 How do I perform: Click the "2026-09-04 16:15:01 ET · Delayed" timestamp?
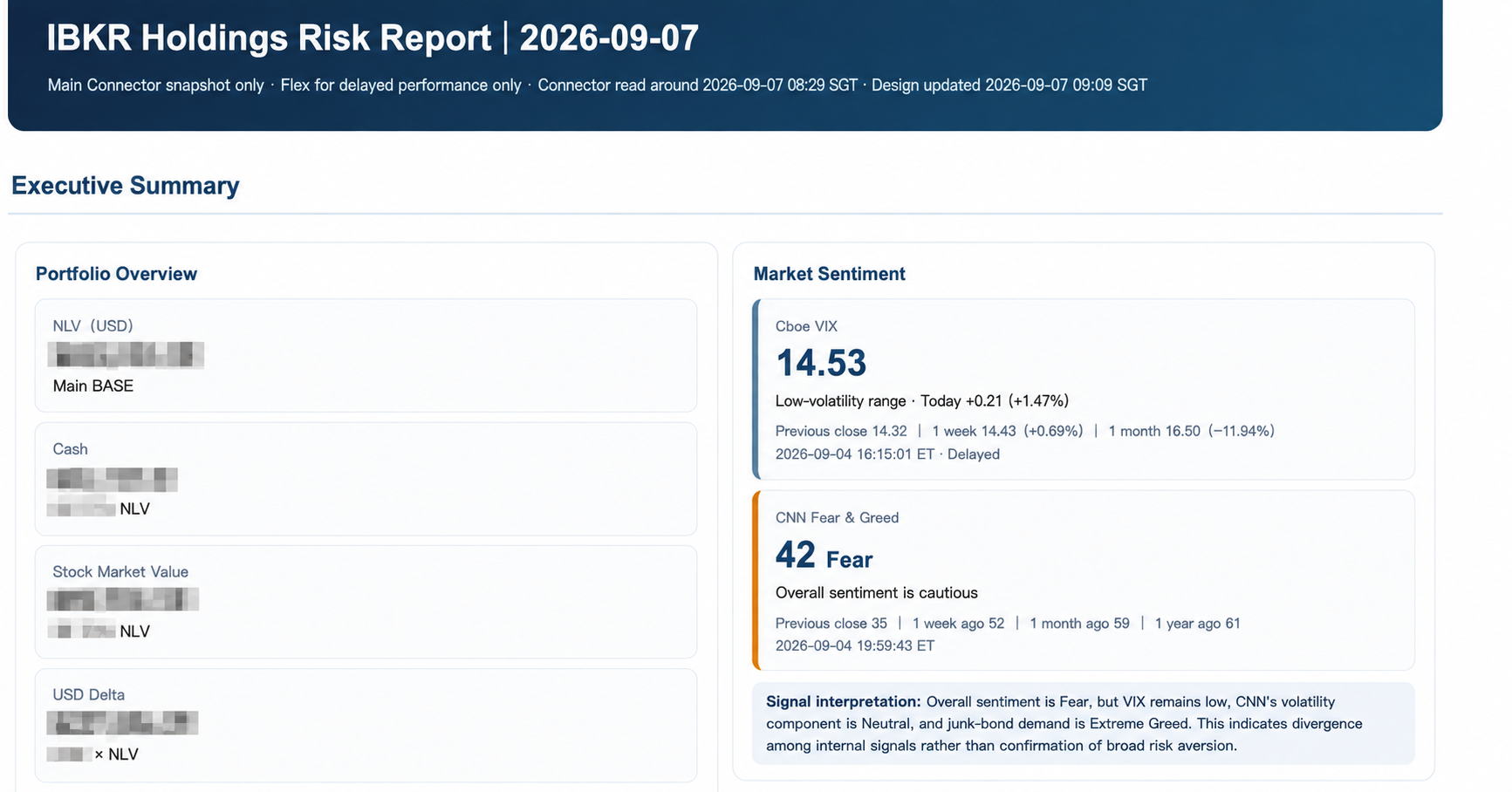(x=887, y=454)
